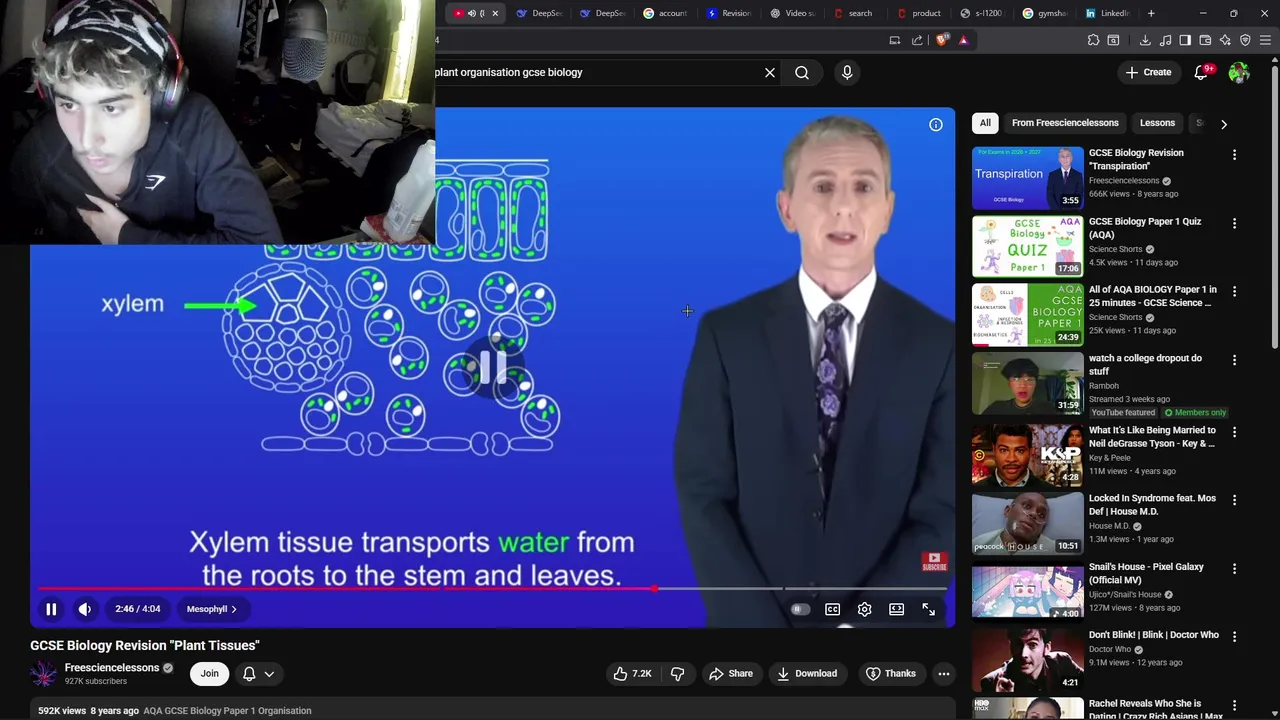Screen dimensions: 1280x720
Task: Switch to the LinkedIn browser tab
Action: click(x=1107, y=13)
